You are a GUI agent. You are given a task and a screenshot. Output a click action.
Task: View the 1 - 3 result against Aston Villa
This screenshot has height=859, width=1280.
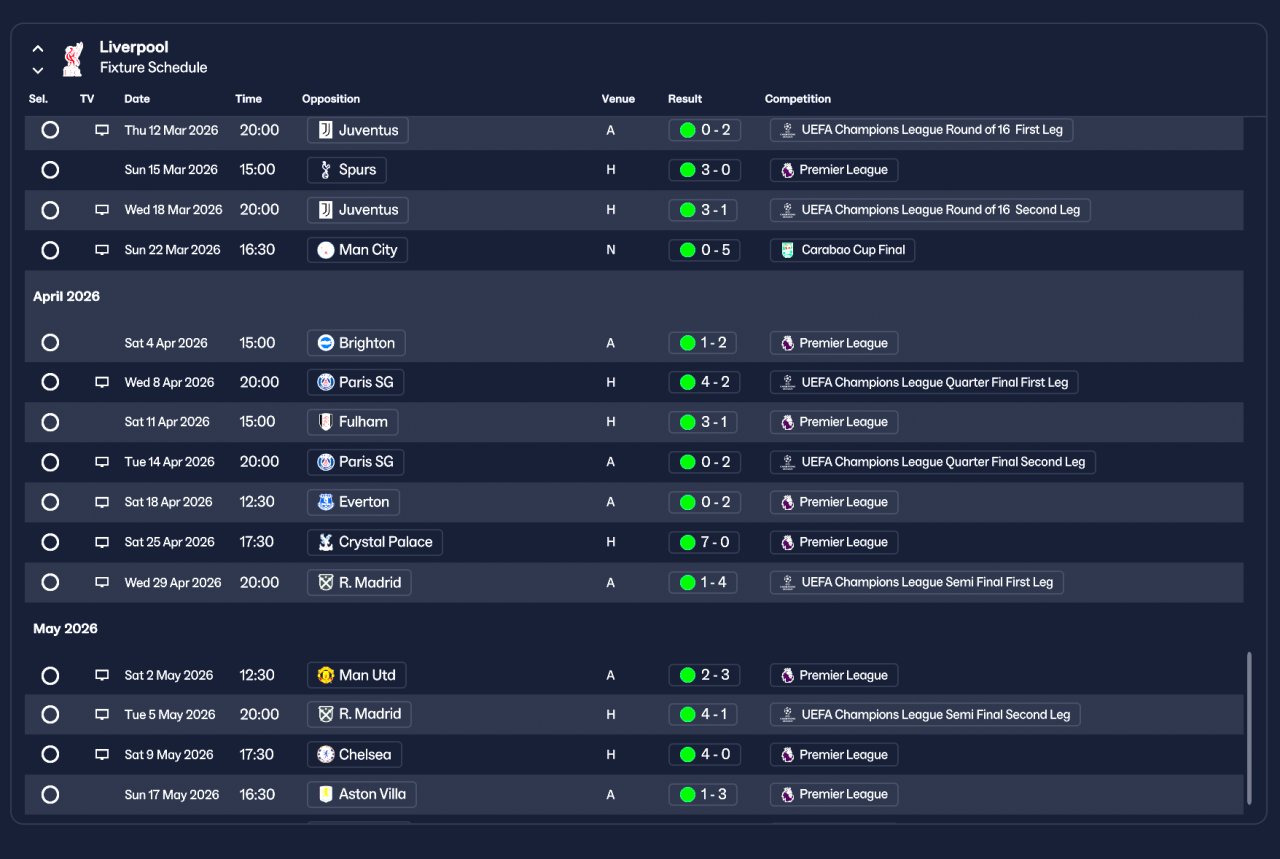704,794
